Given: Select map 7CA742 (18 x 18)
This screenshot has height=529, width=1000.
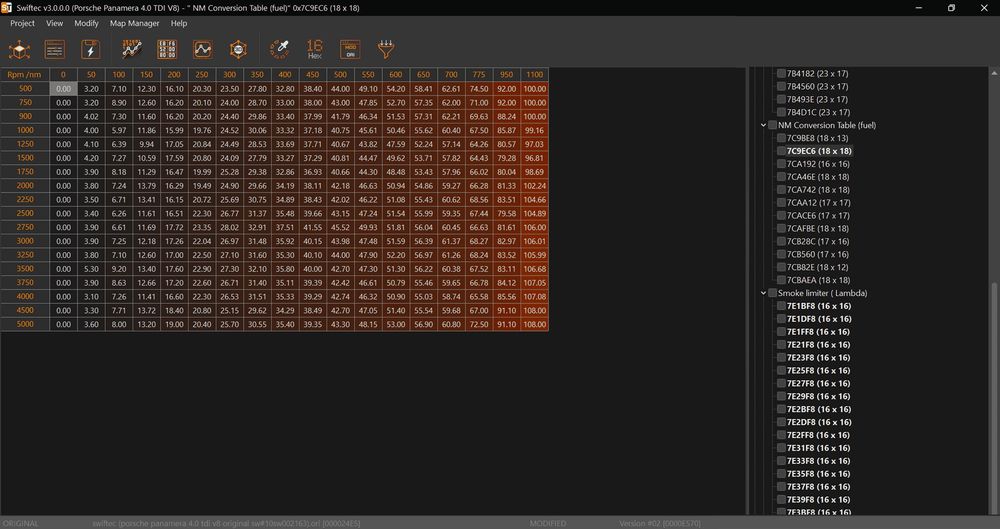Looking at the screenshot, I should coord(818,190).
